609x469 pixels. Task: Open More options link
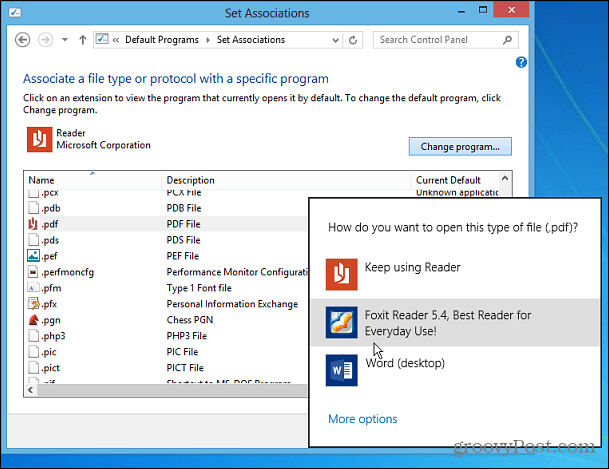[x=363, y=419]
